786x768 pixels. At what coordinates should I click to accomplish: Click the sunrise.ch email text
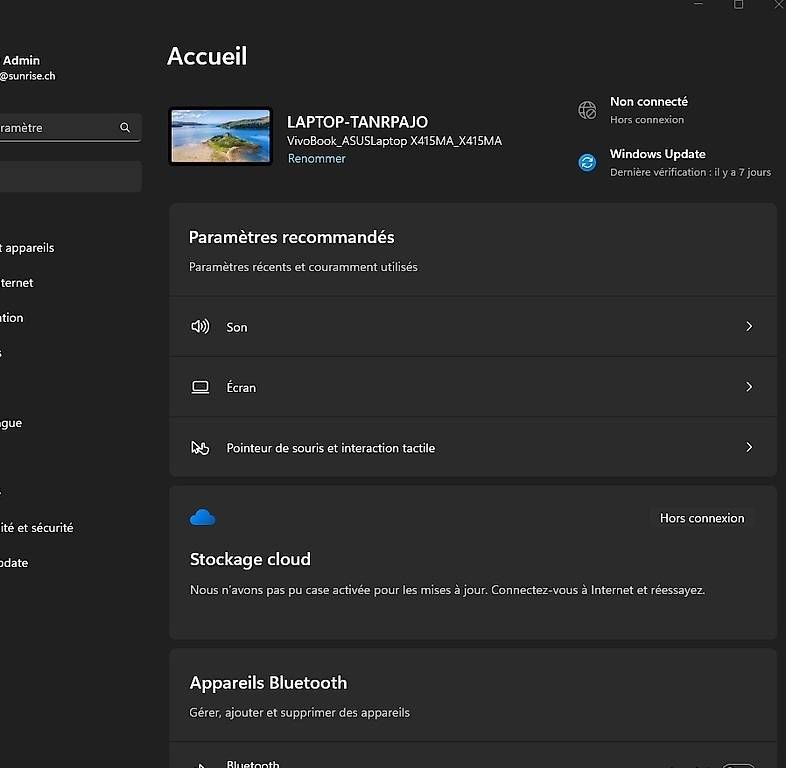pos(28,76)
